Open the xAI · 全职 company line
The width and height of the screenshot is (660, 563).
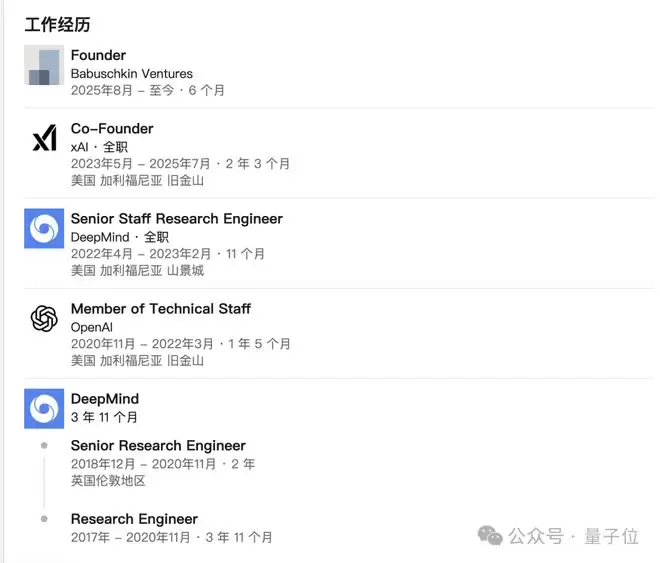[x=106, y=147]
